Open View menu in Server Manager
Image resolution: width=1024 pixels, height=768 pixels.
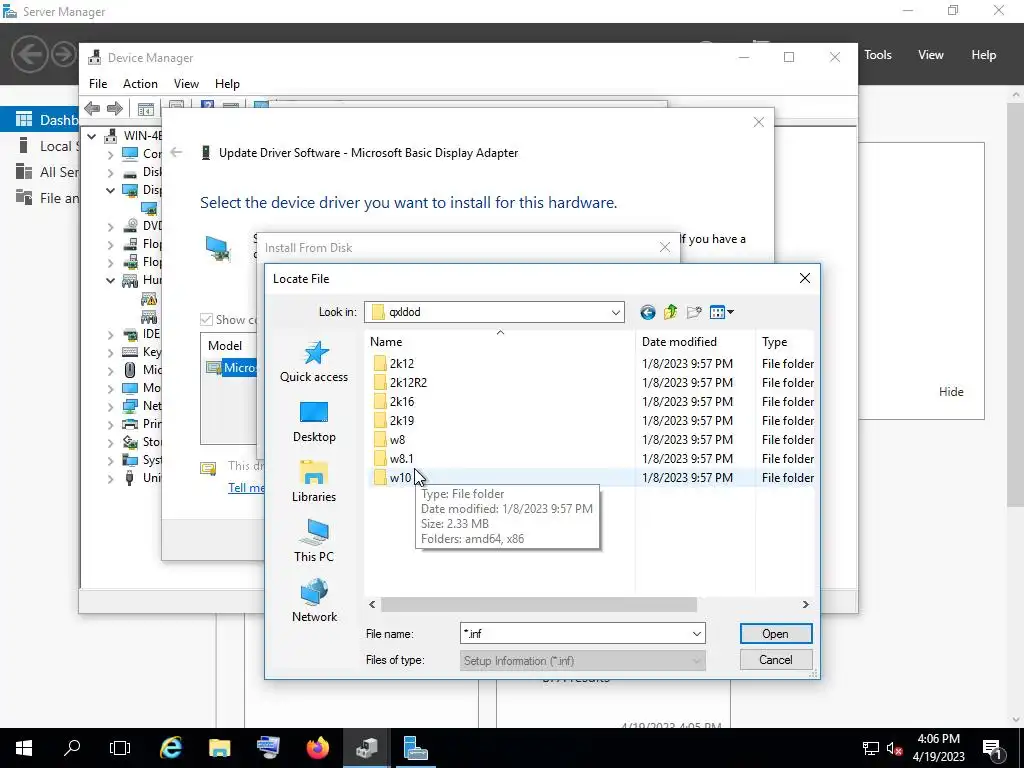pyautogui.click(x=931, y=55)
